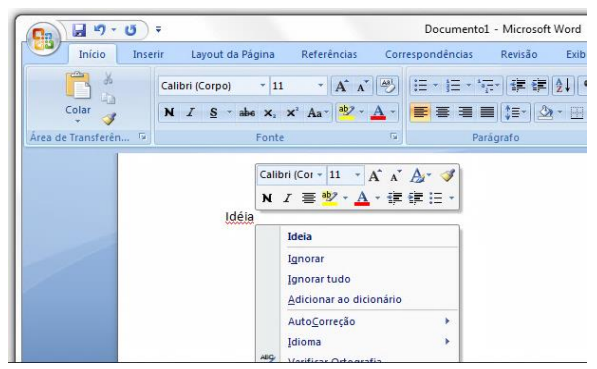Decrease font size in the ribbon
This screenshot has height=369, width=597.
362,86
